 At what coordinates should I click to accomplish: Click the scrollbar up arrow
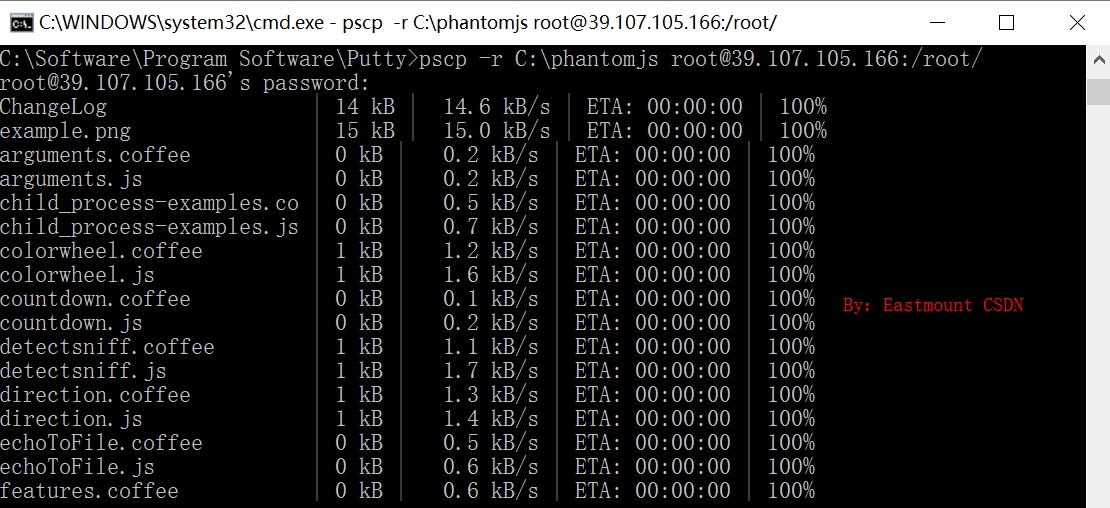pyautogui.click(x=1098, y=61)
